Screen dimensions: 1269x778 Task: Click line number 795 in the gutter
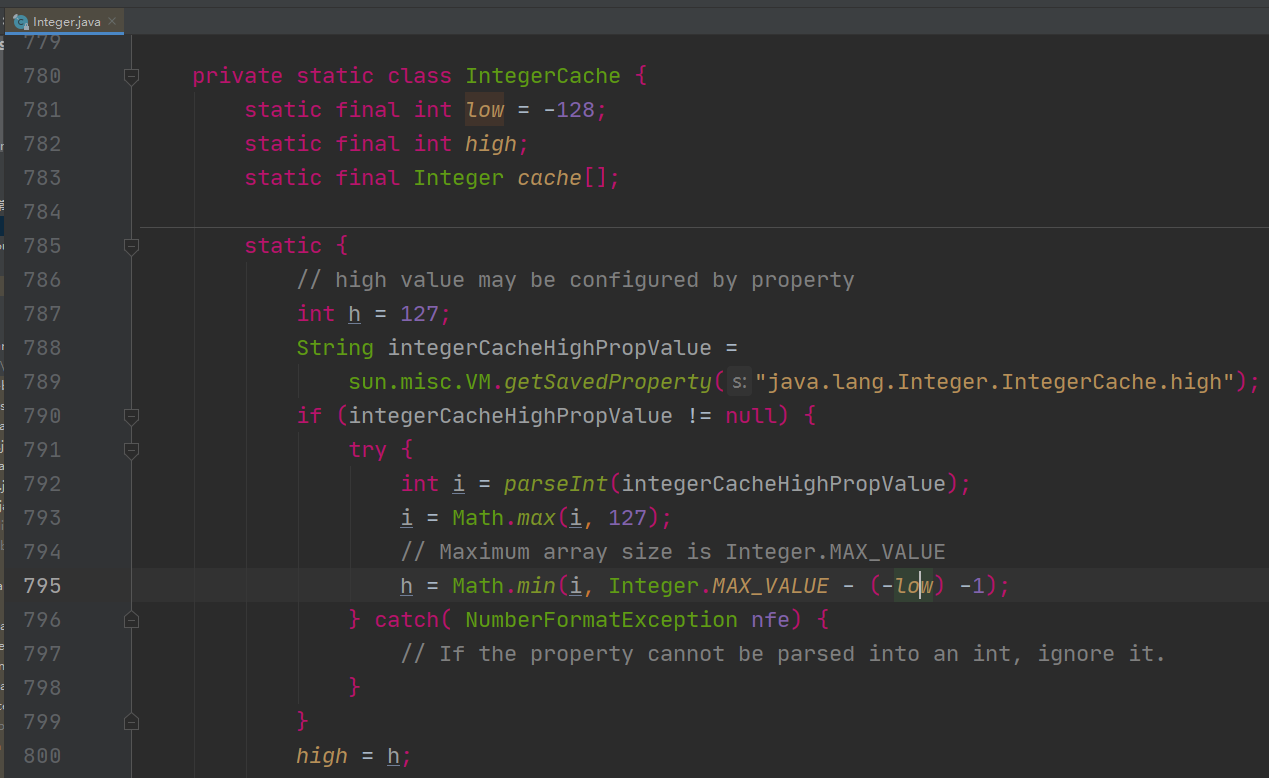click(42, 586)
